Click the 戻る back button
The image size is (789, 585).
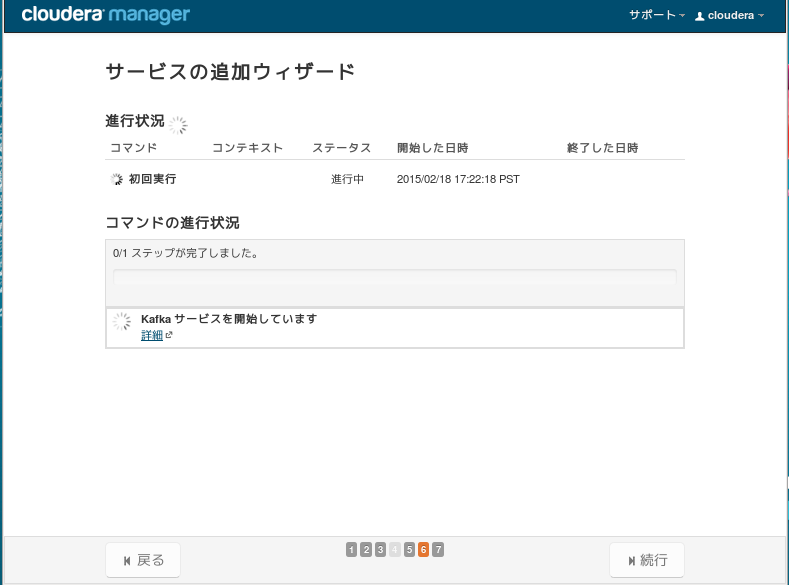[x=143, y=560]
